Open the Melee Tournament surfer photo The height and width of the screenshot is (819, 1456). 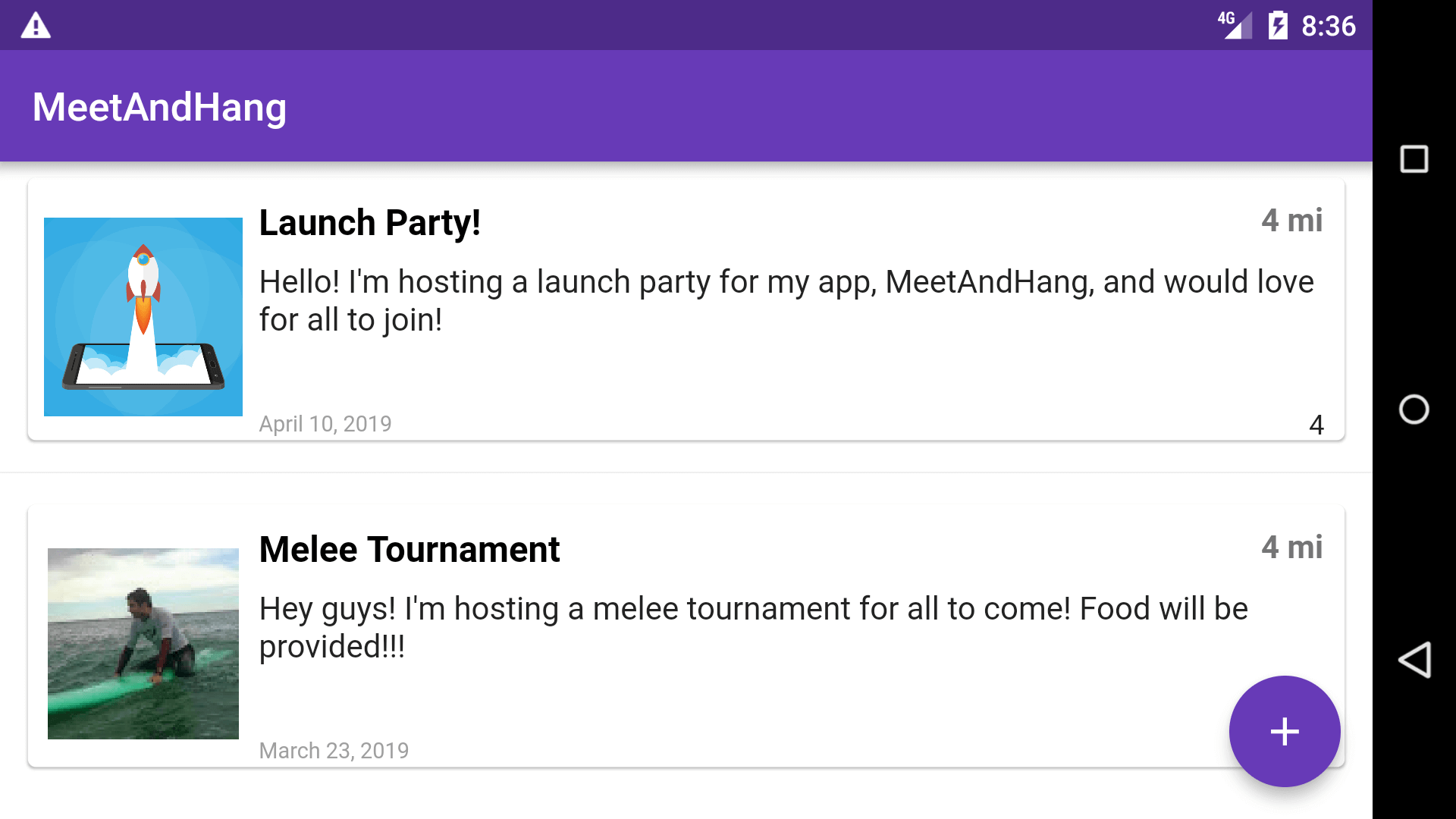(x=143, y=644)
